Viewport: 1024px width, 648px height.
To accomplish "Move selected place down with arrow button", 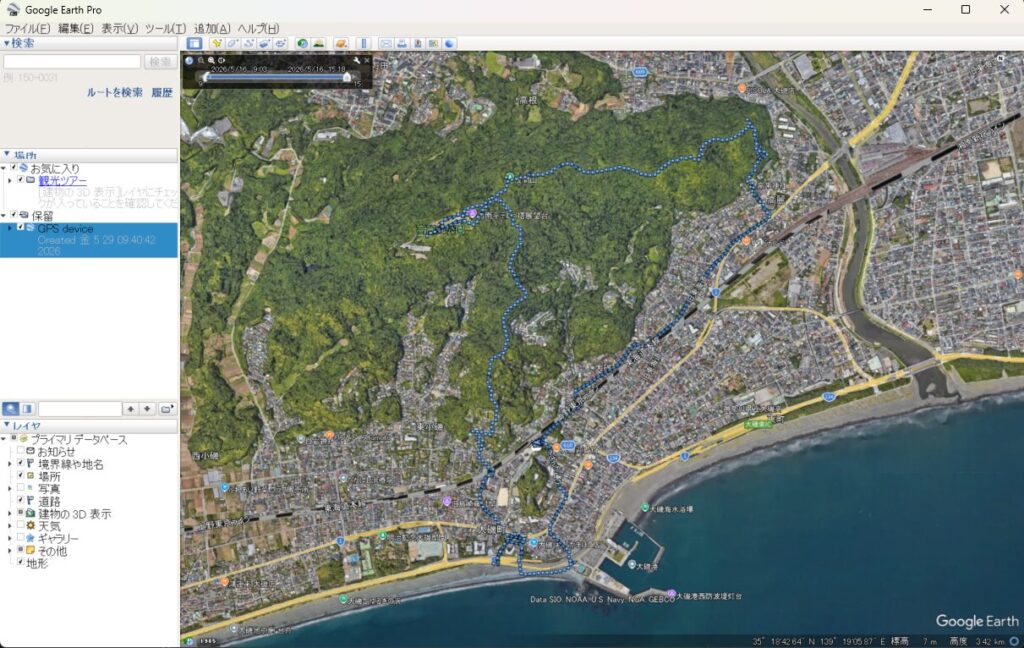I will (x=147, y=409).
